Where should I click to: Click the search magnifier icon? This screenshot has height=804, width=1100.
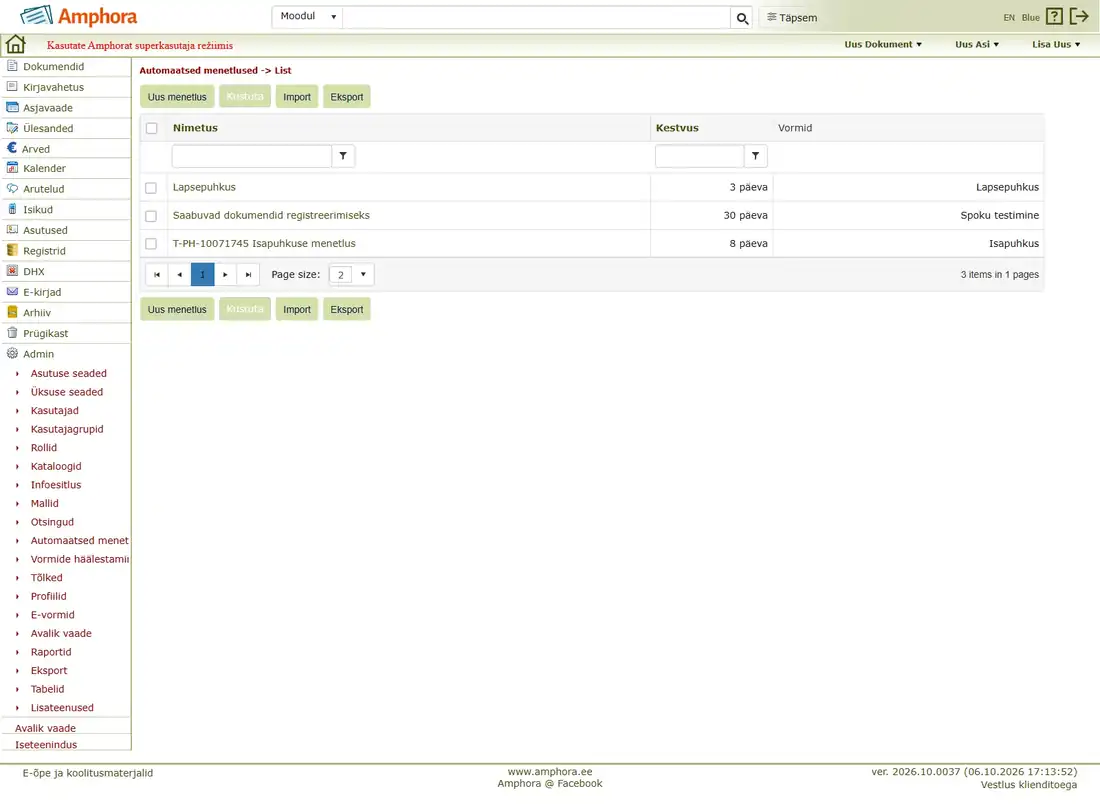(x=742, y=18)
